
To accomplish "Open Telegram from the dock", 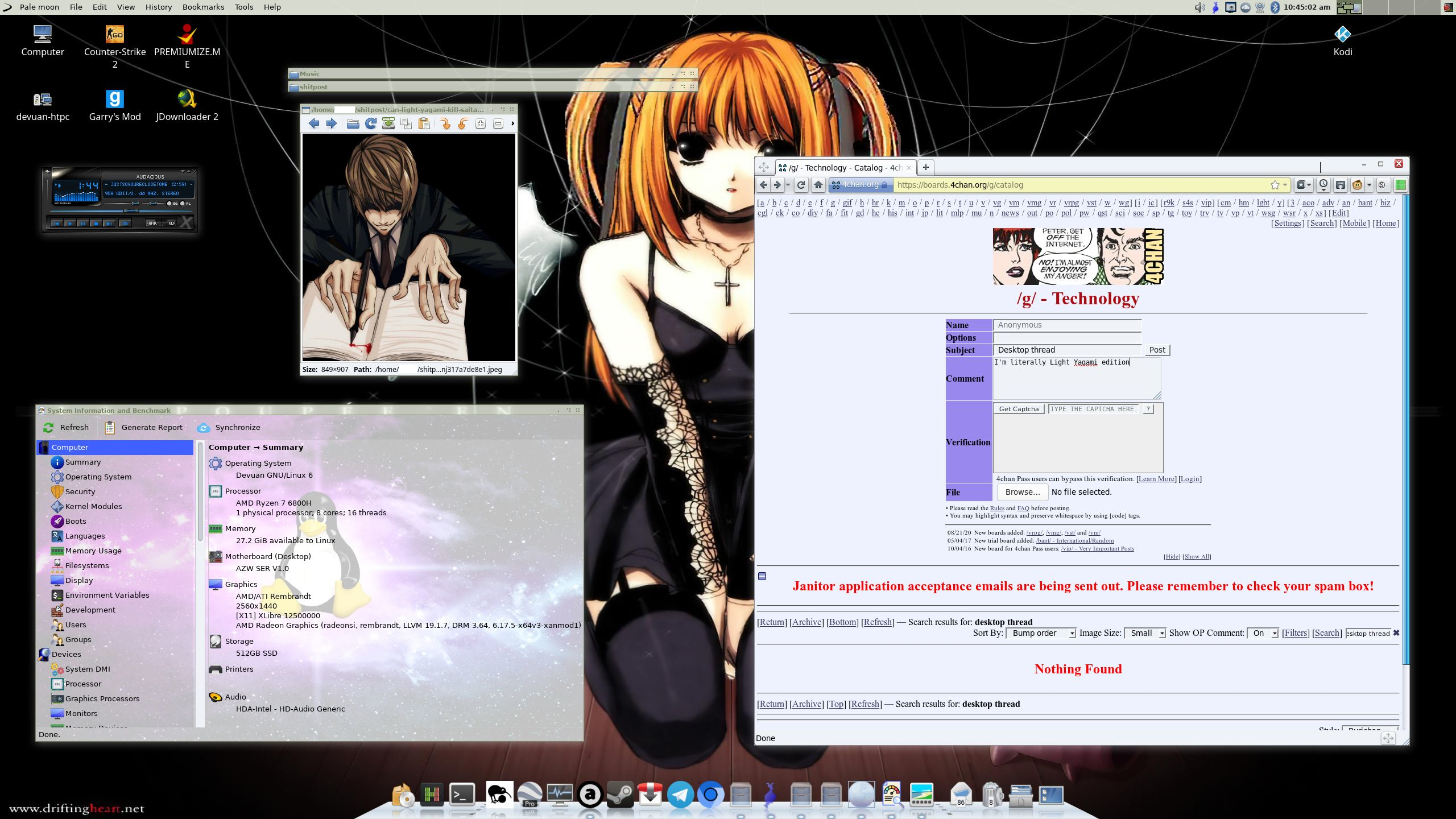I will coord(680,795).
